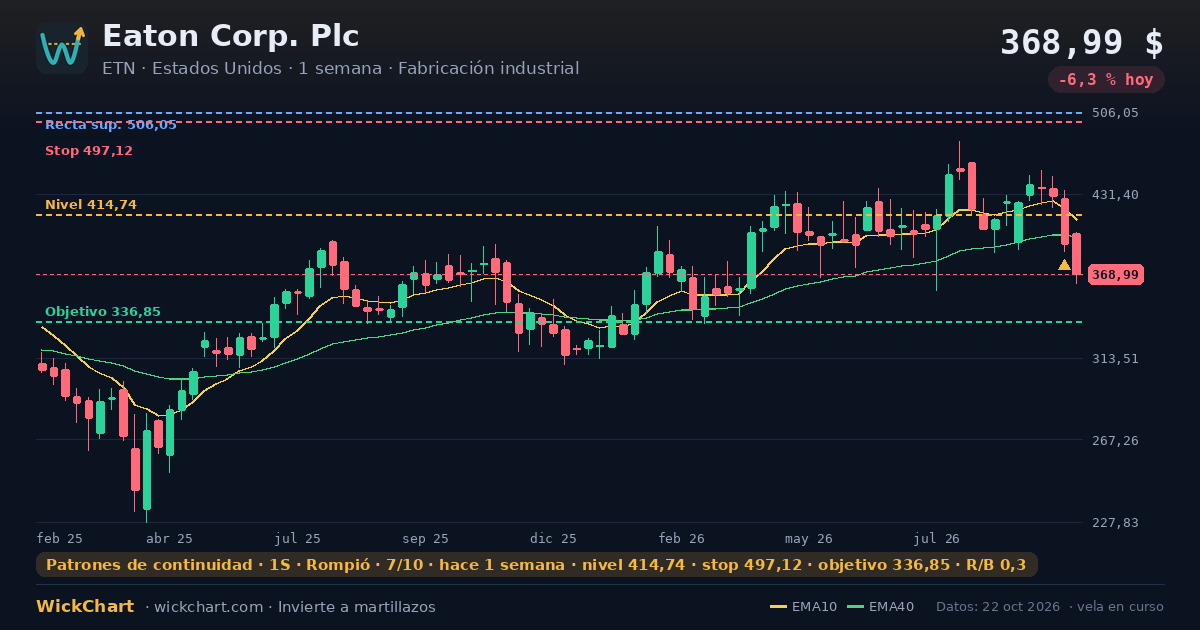The width and height of the screenshot is (1200, 630).
Task: Click the Objetivo 336,85 label
Action: point(103,312)
